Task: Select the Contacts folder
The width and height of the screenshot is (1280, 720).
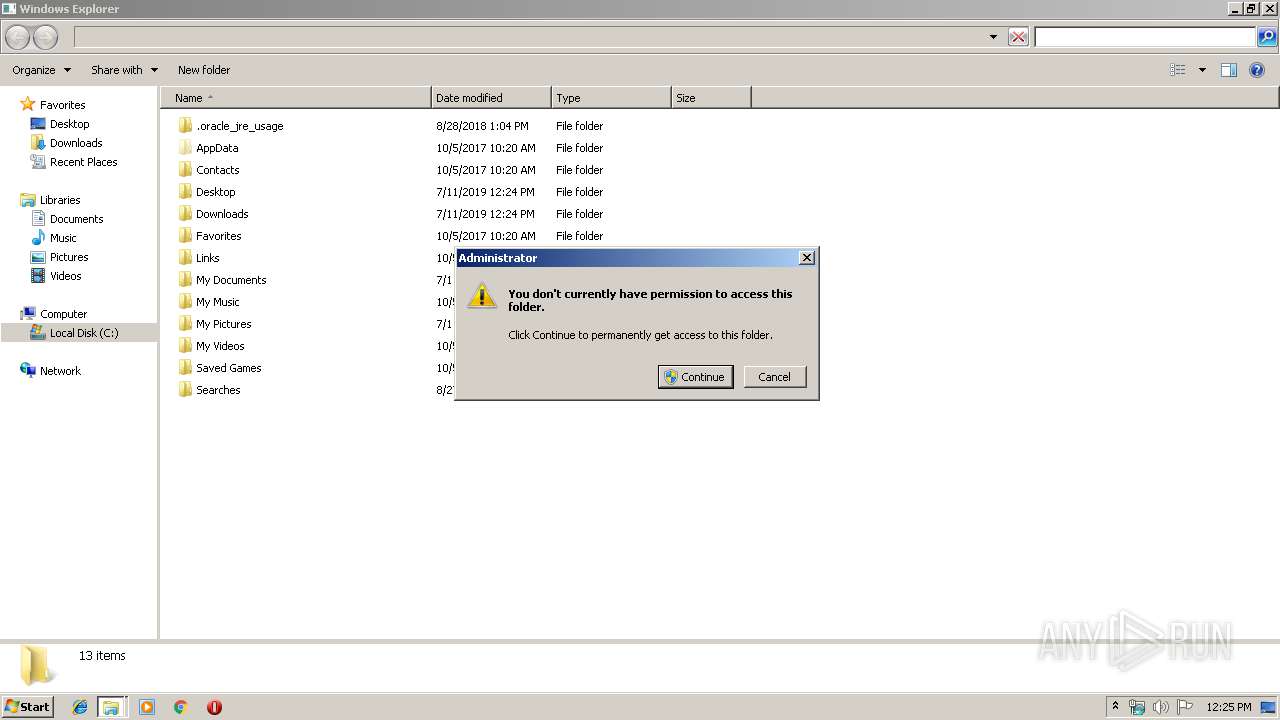Action: pos(217,170)
